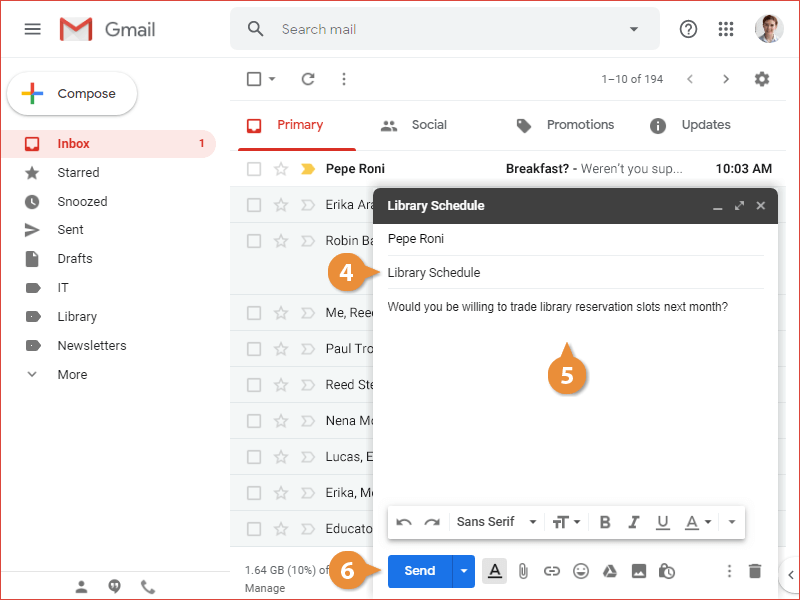Click the recipient field Pepe Roni
The height and width of the screenshot is (600, 800).
pos(576,239)
